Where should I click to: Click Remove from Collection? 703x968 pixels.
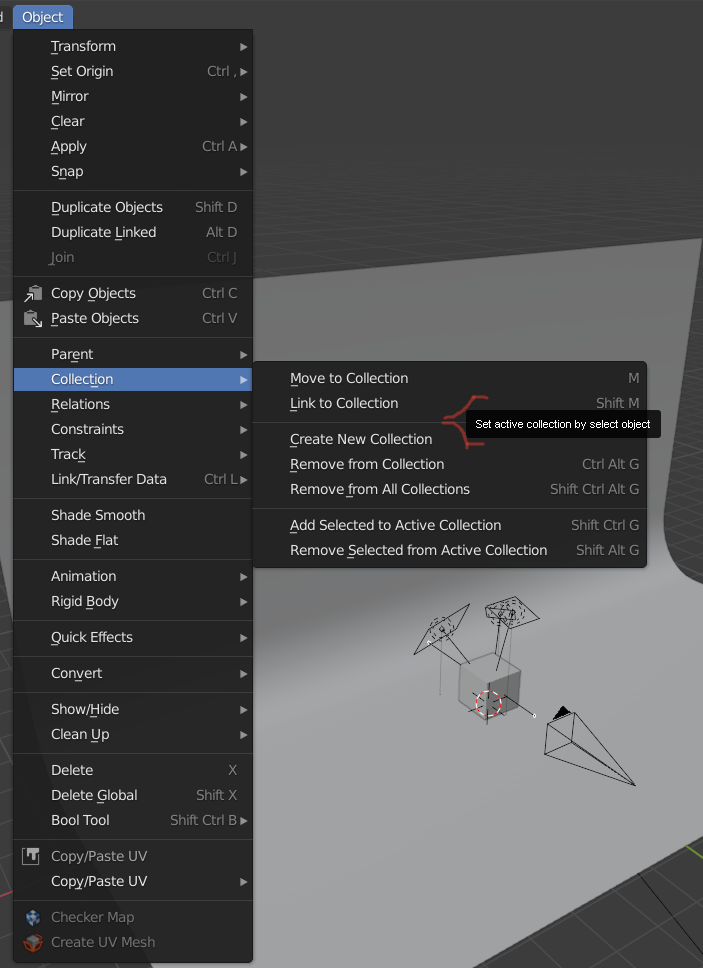(x=450, y=464)
